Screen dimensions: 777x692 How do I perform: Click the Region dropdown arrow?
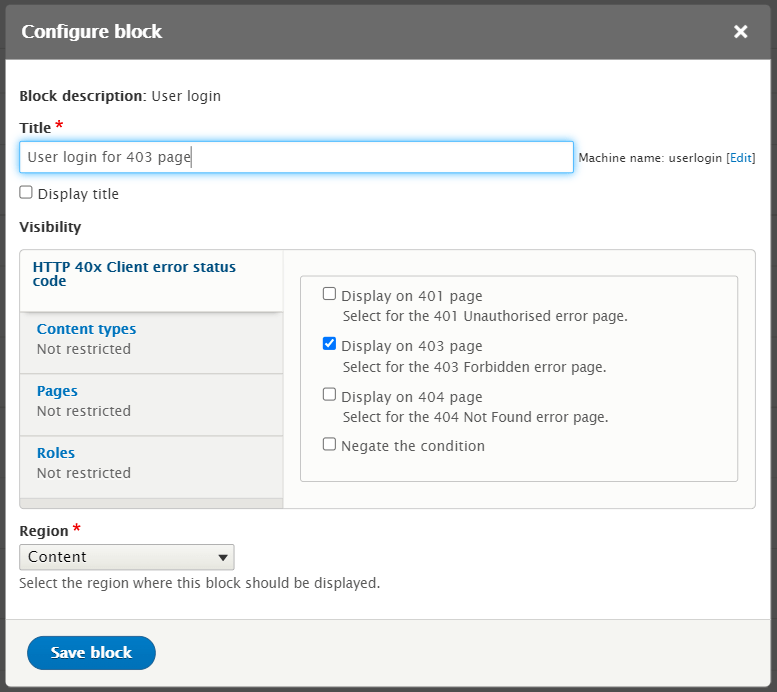pos(223,557)
